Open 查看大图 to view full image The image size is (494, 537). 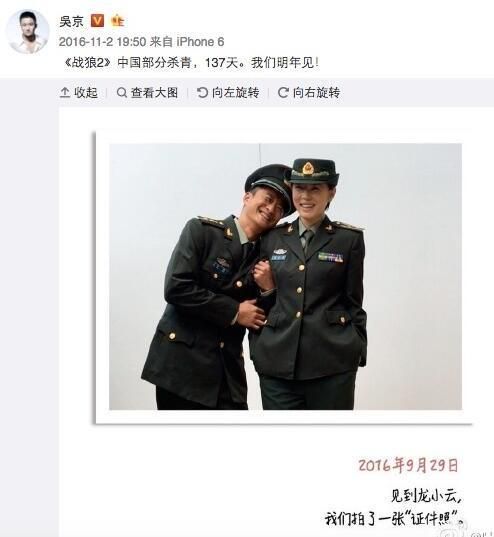pyautogui.click(x=147, y=92)
